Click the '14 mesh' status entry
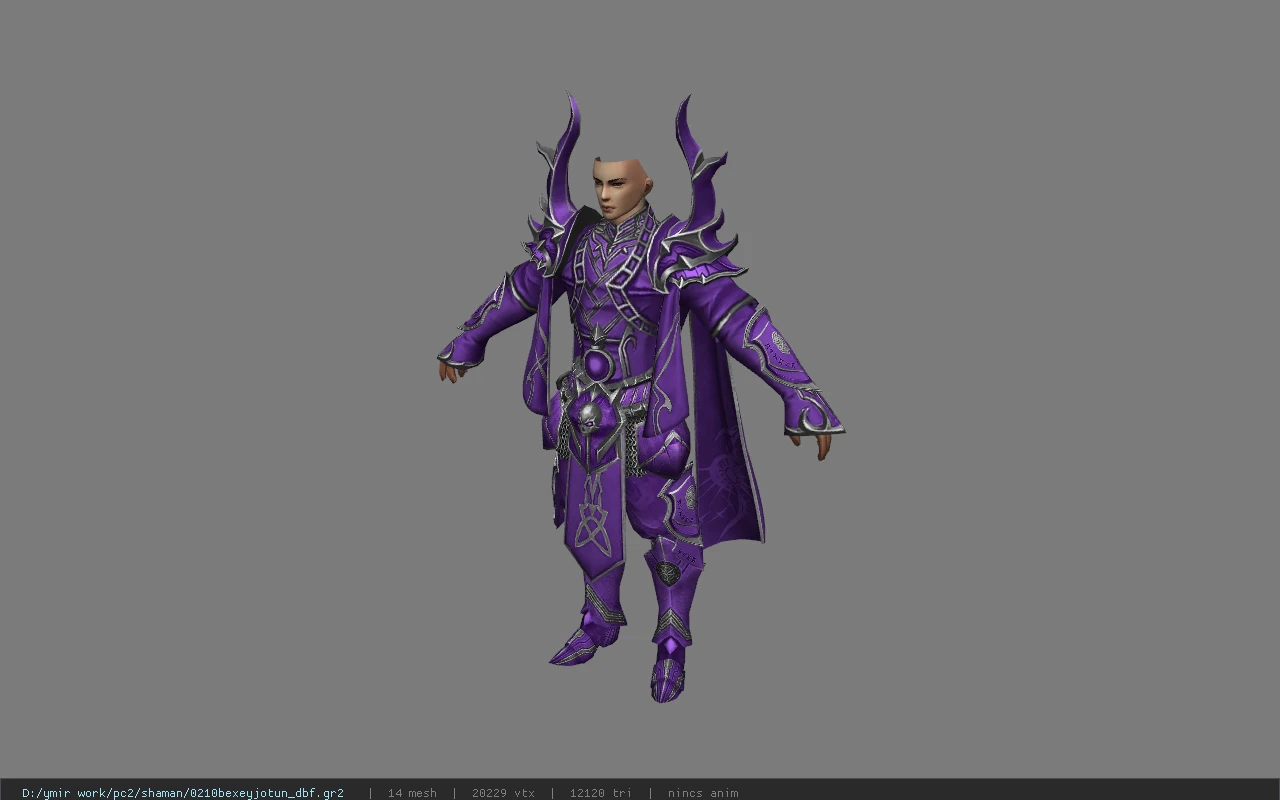Image resolution: width=1280 pixels, height=800 pixels. [x=412, y=793]
